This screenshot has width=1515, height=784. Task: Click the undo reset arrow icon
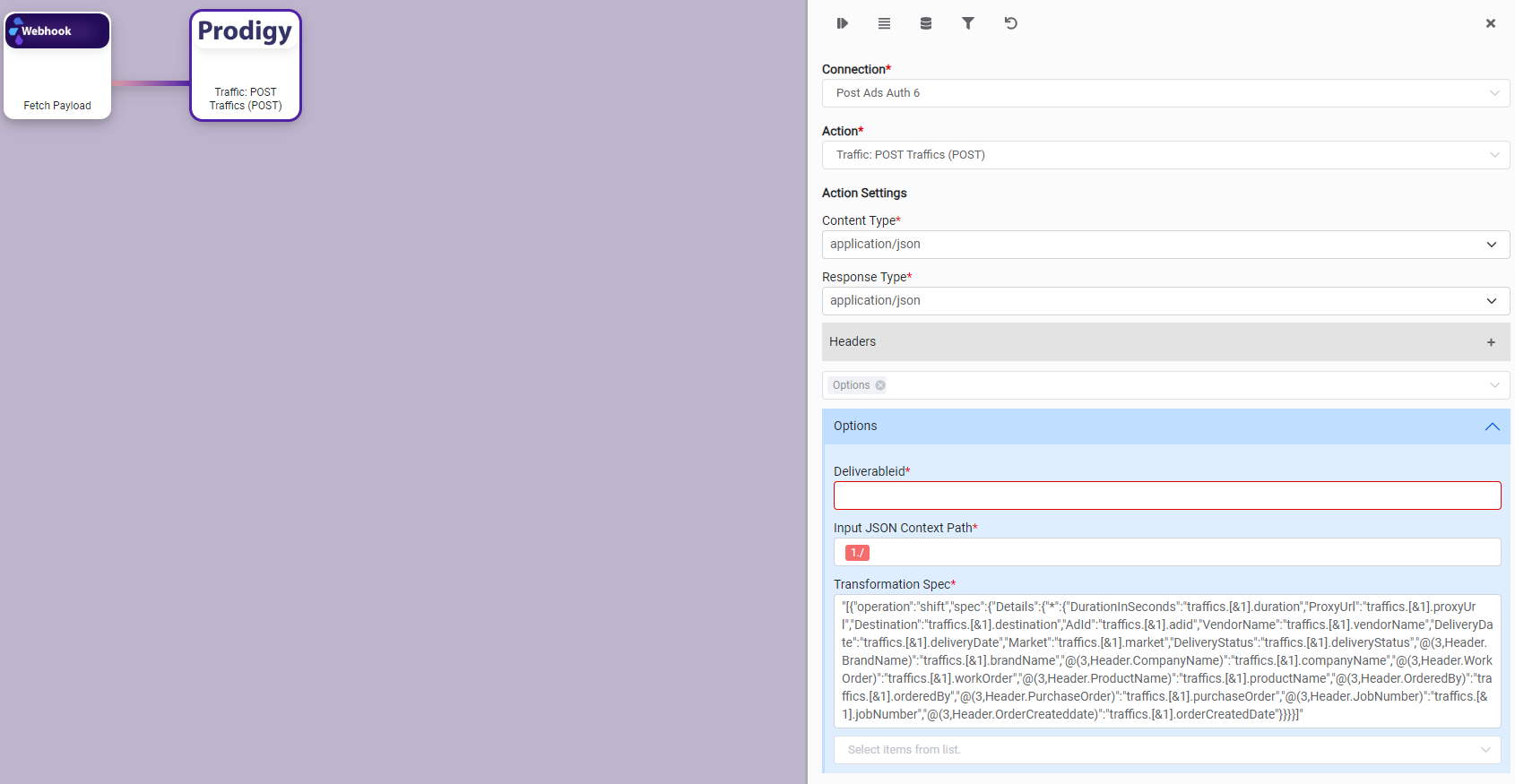pyautogui.click(x=1010, y=23)
